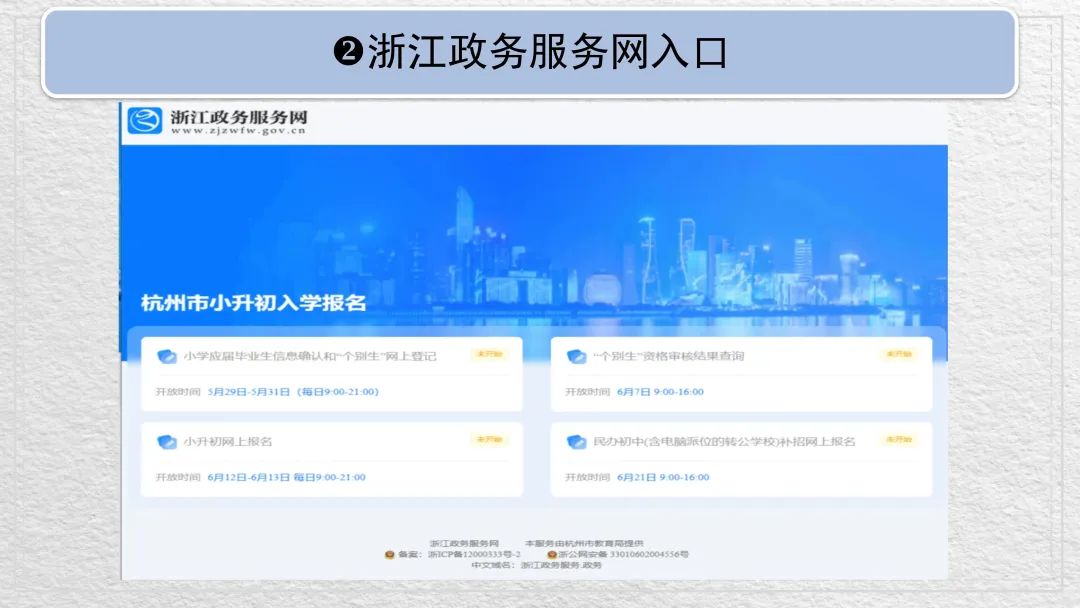Open 小学应届毕业生信息确认和"个别生"网上登记
Viewport: 1080px width, 608px height.
click(310, 356)
